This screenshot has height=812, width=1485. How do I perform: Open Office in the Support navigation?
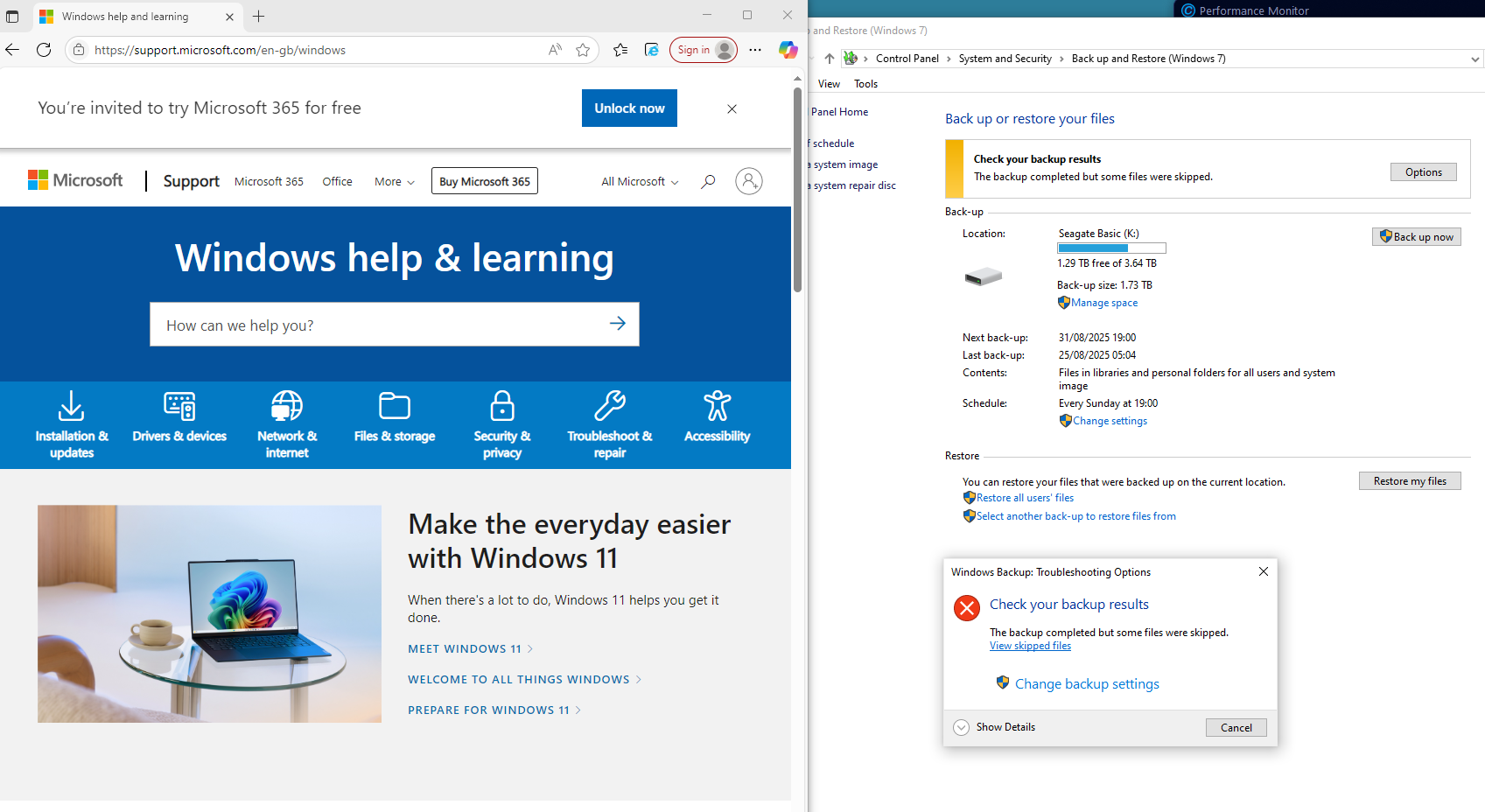pyautogui.click(x=337, y=182)
